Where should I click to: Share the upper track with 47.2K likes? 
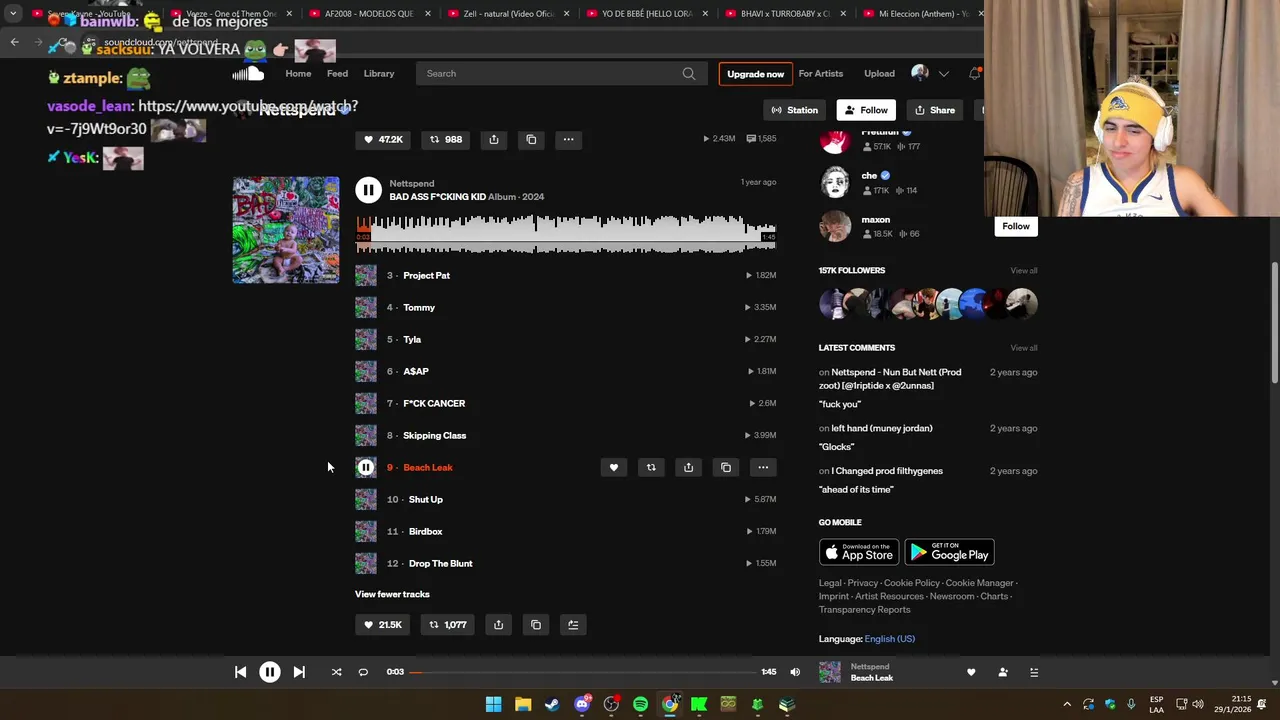click(x=494, y=139)
